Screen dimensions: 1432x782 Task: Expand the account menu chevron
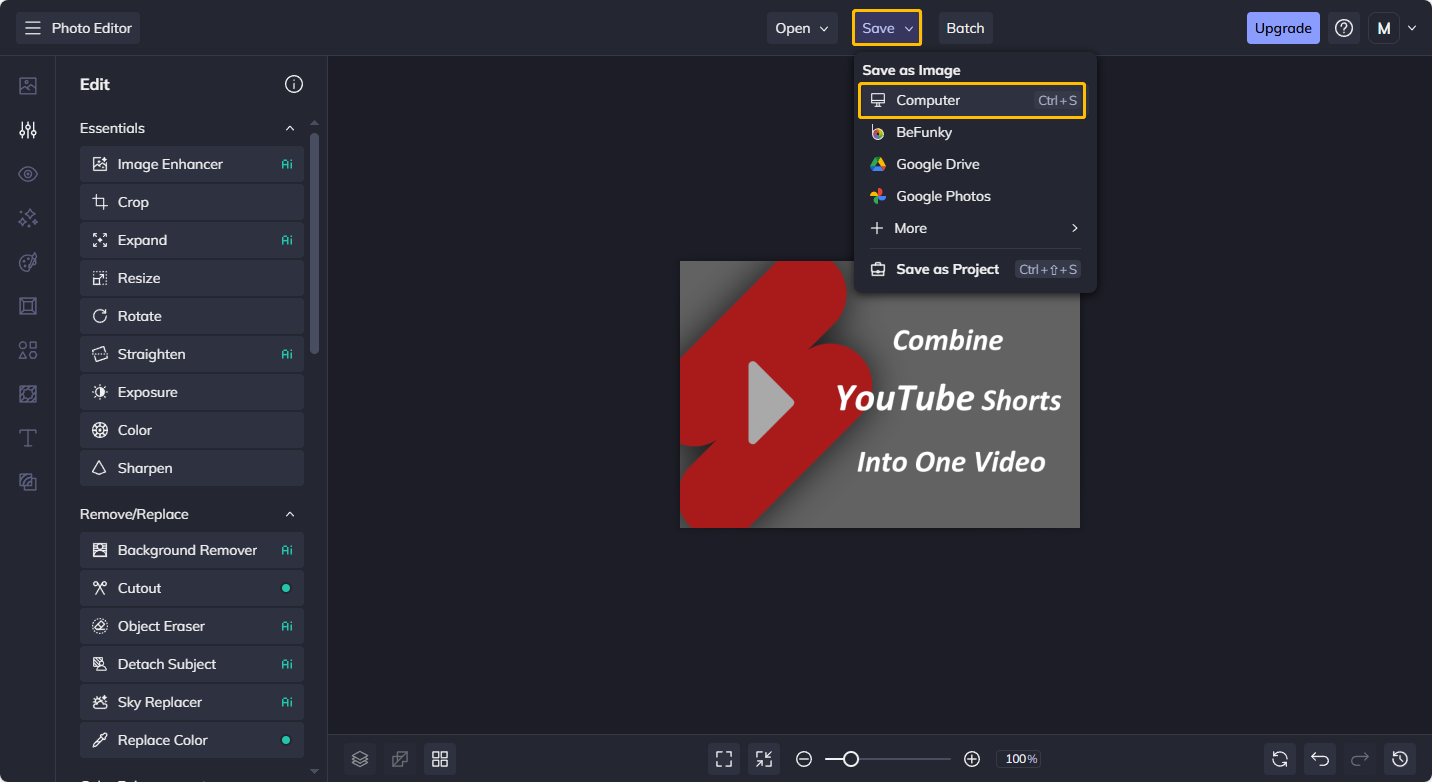(1412, 28)
